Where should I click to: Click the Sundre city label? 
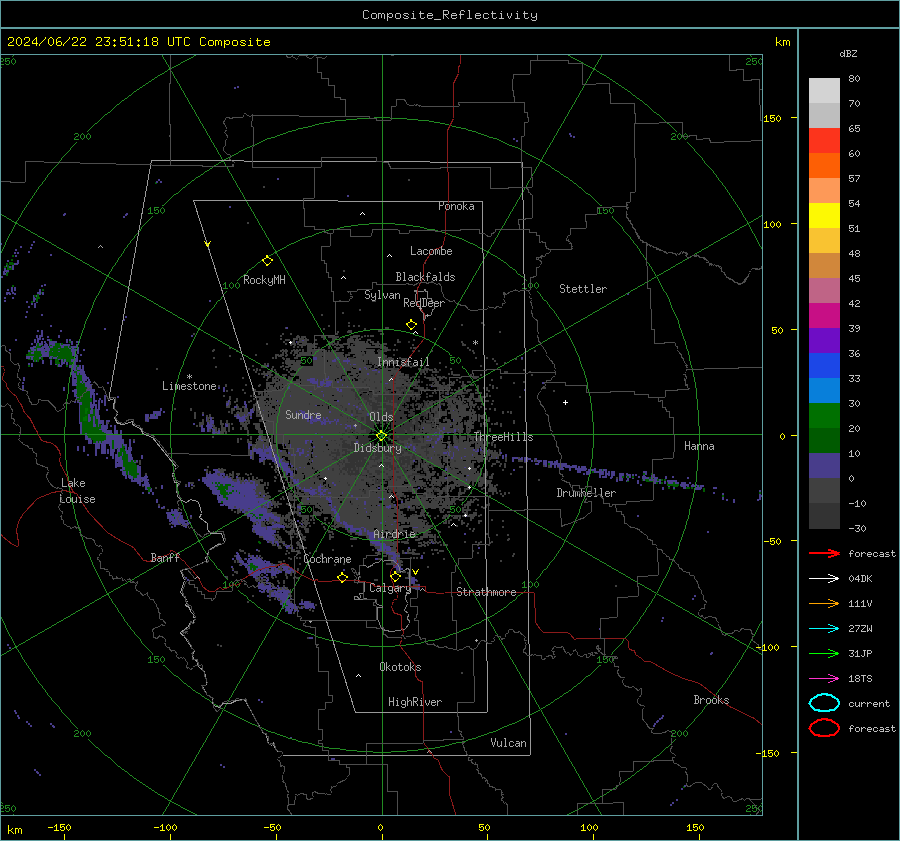(x=303, y=415)
